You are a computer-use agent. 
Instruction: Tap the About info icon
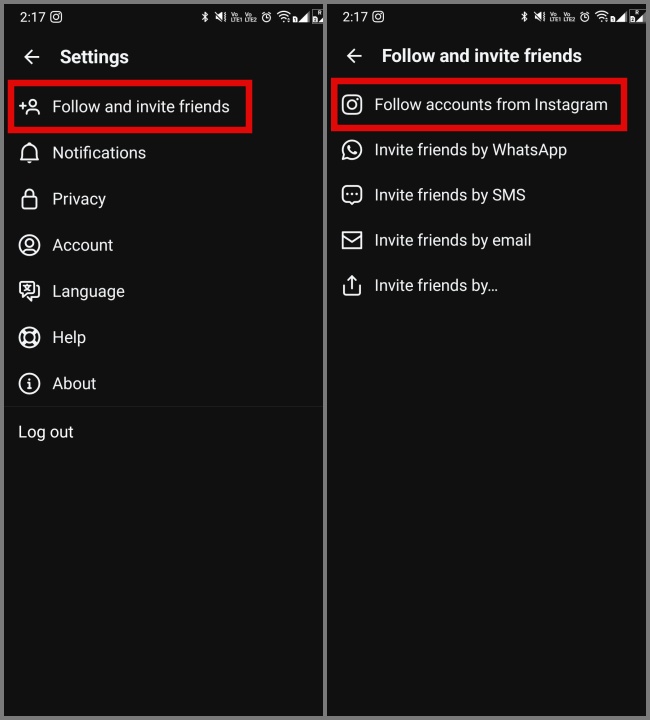point(29,383)
